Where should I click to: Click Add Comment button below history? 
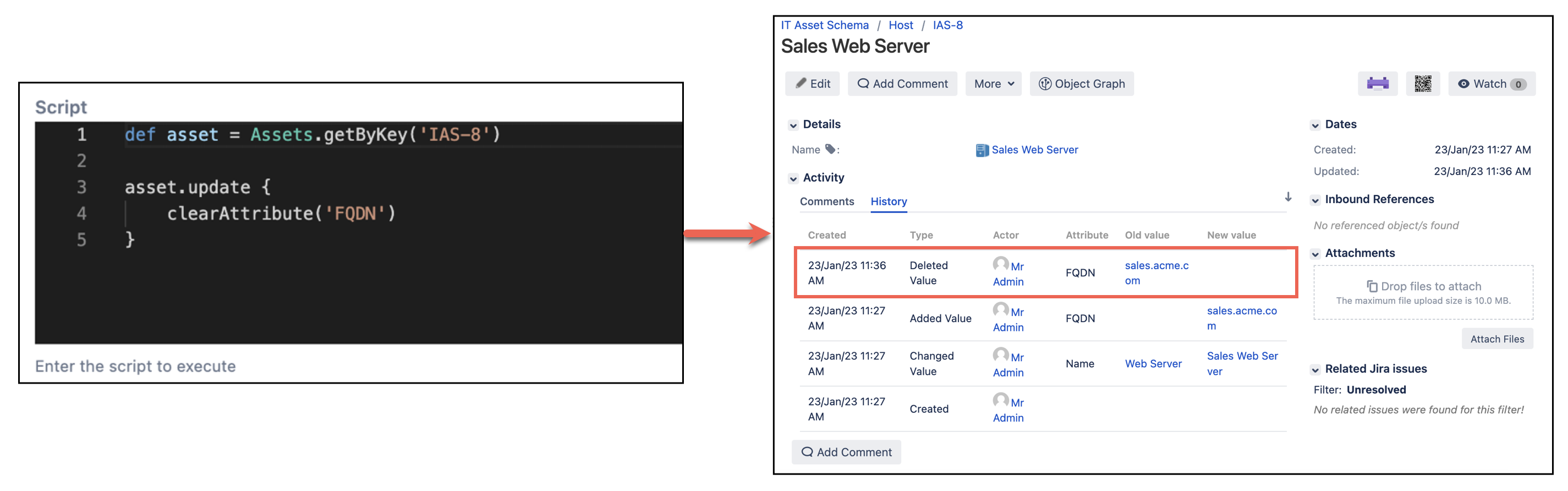(846, 452)
